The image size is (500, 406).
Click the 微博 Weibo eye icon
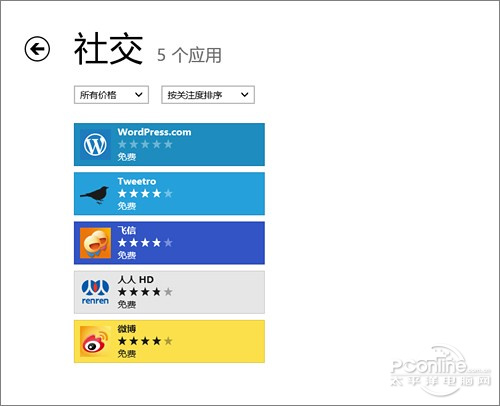[x=95, y=341]
